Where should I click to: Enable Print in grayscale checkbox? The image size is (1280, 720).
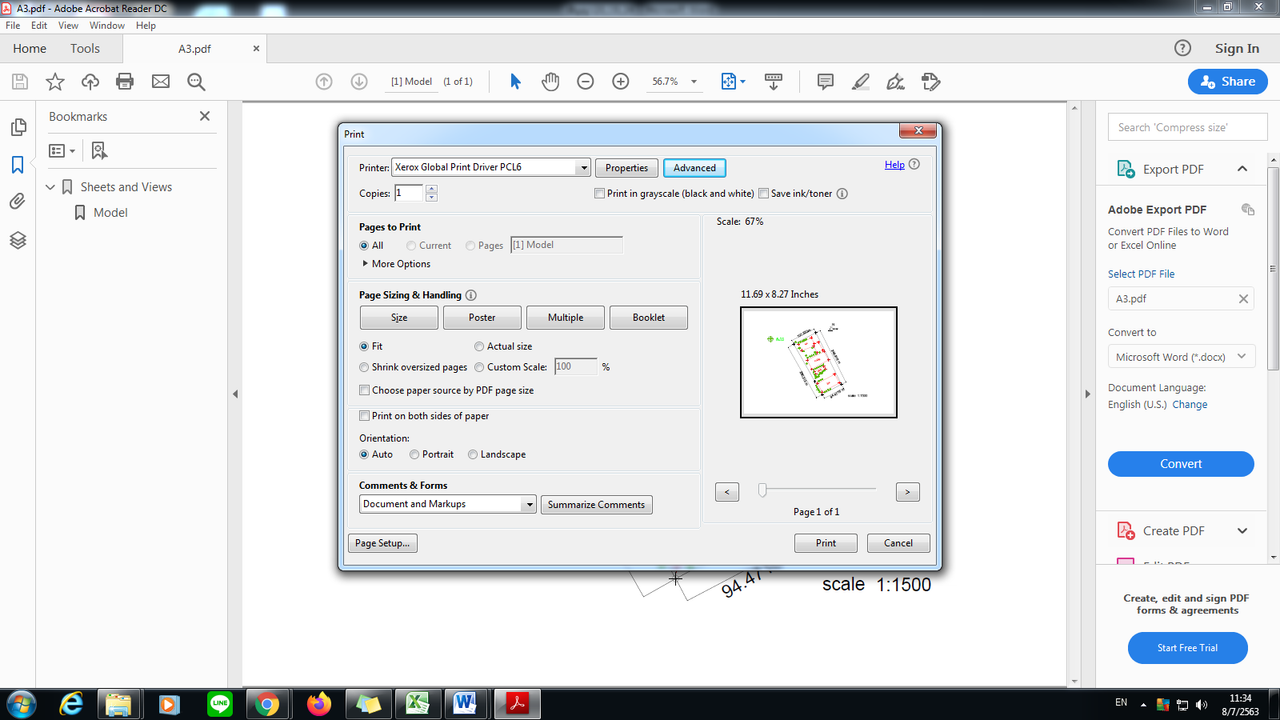pos(599,194)
